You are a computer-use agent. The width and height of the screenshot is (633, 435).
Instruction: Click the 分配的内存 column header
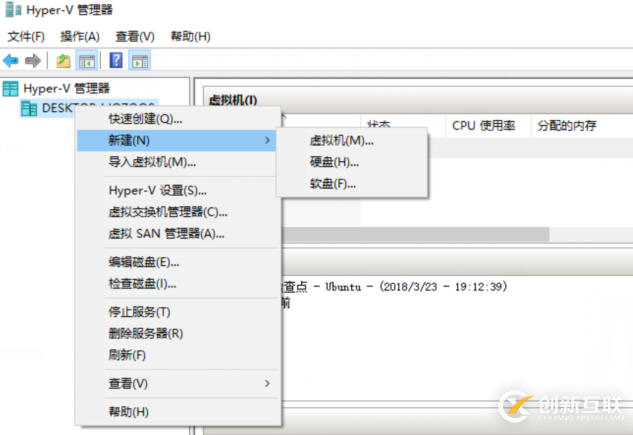582,126
